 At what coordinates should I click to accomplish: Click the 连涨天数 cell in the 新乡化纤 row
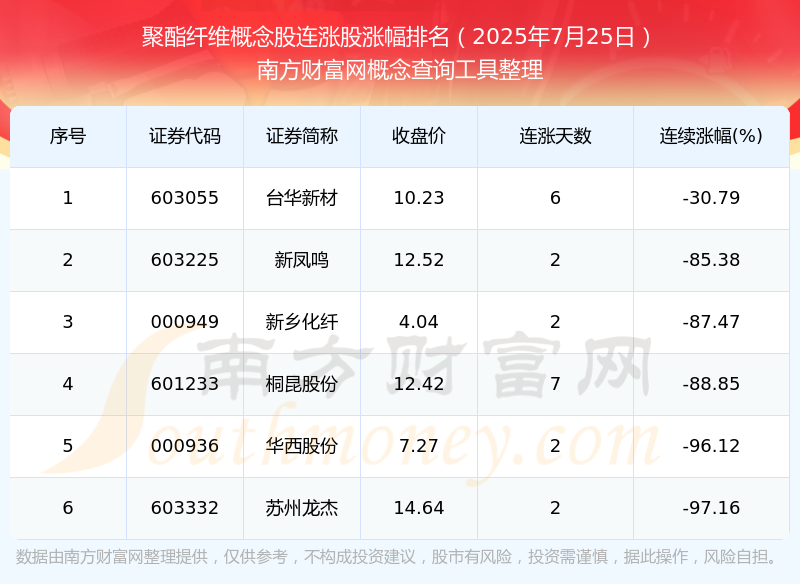(555, 322)
